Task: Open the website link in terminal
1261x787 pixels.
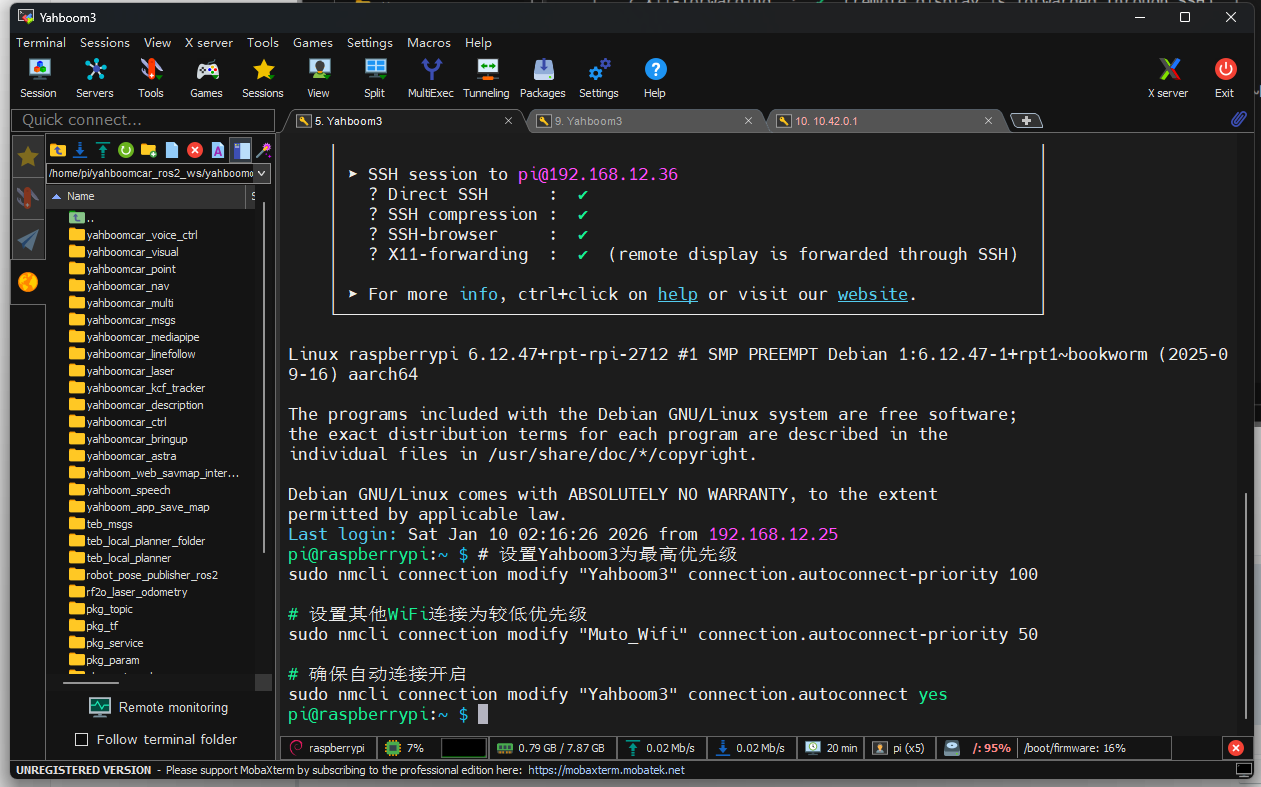Action: click(x=872, y=295)
